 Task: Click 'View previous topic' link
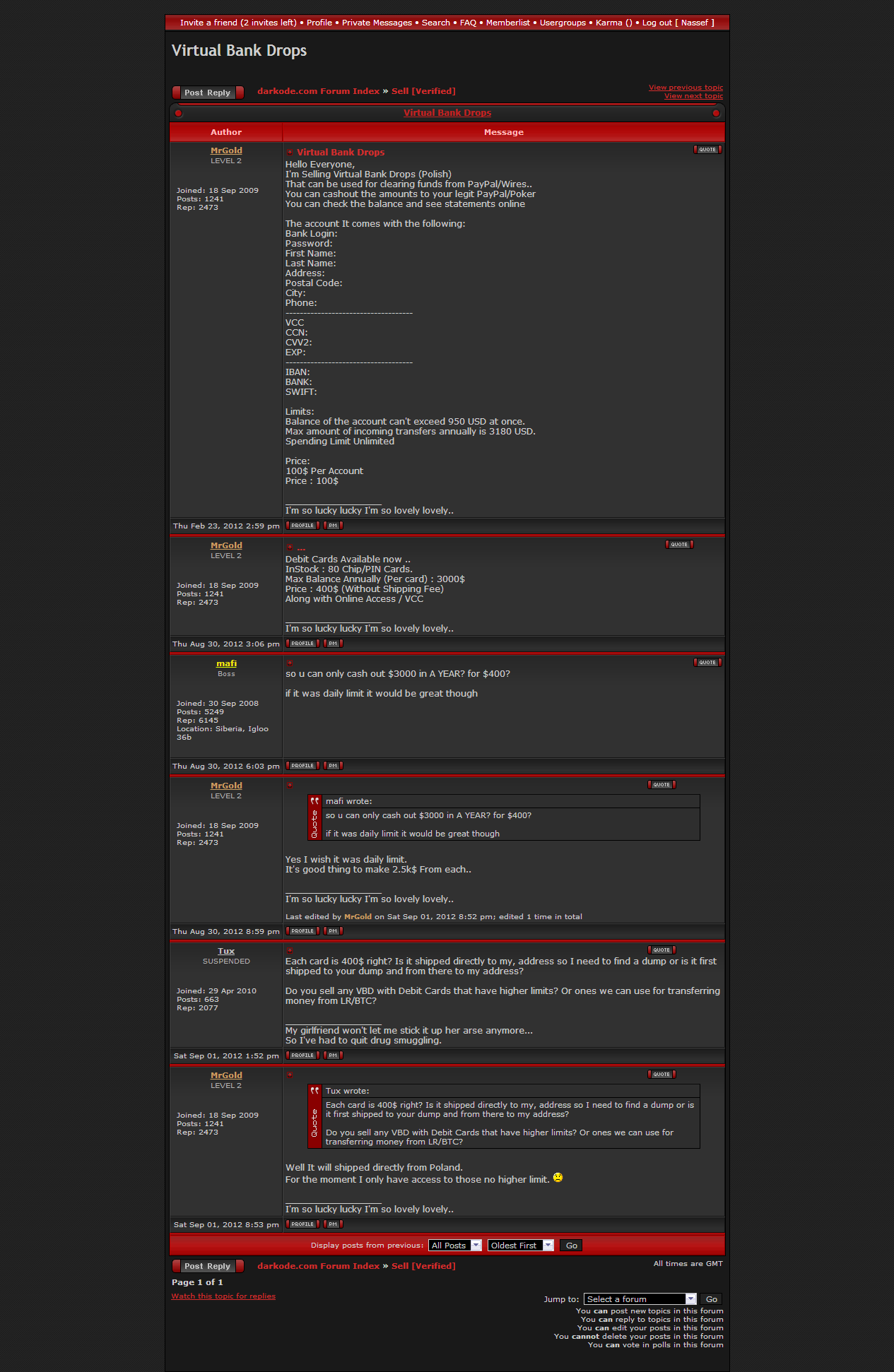point(686,88)
